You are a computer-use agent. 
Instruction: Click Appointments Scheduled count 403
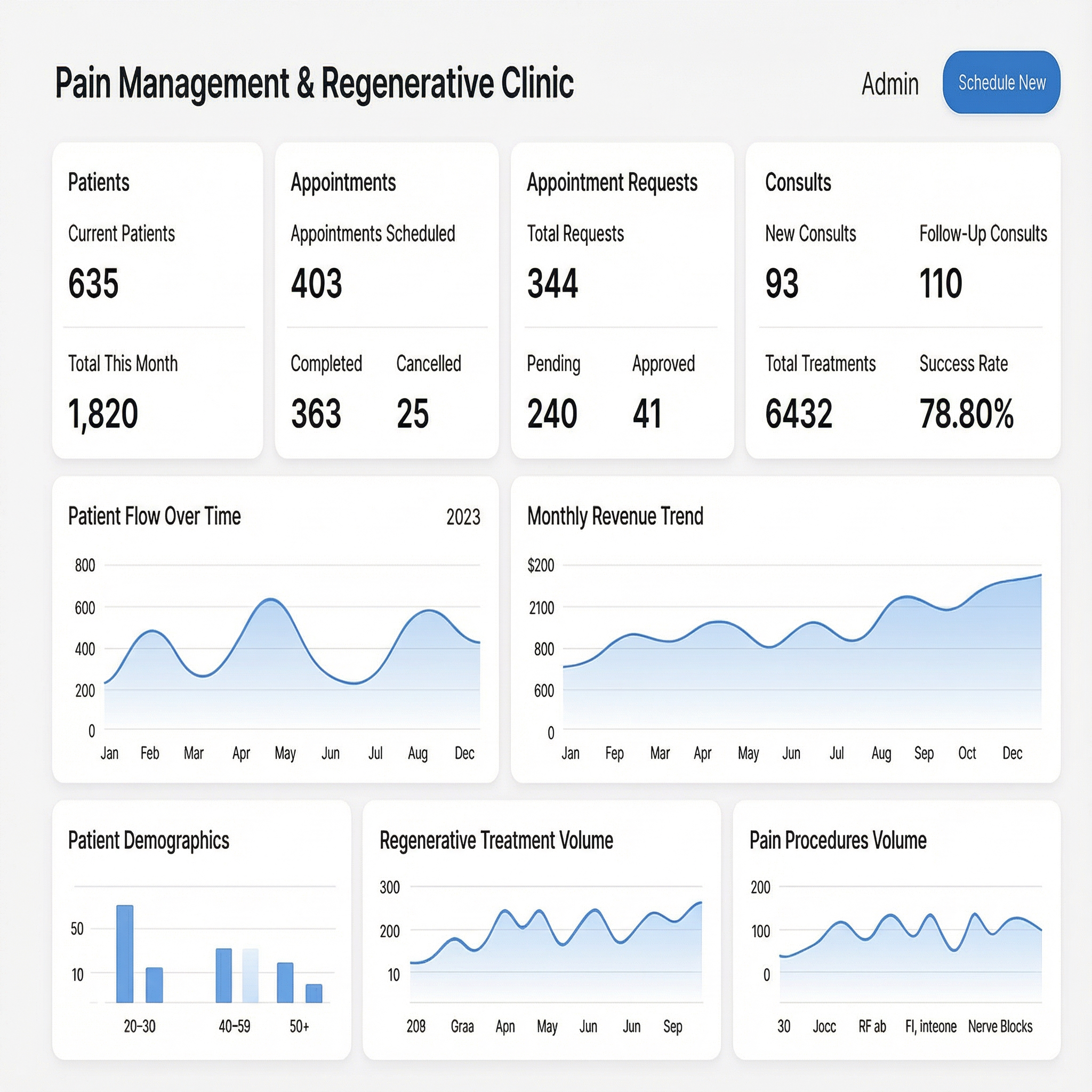(317, 283)
